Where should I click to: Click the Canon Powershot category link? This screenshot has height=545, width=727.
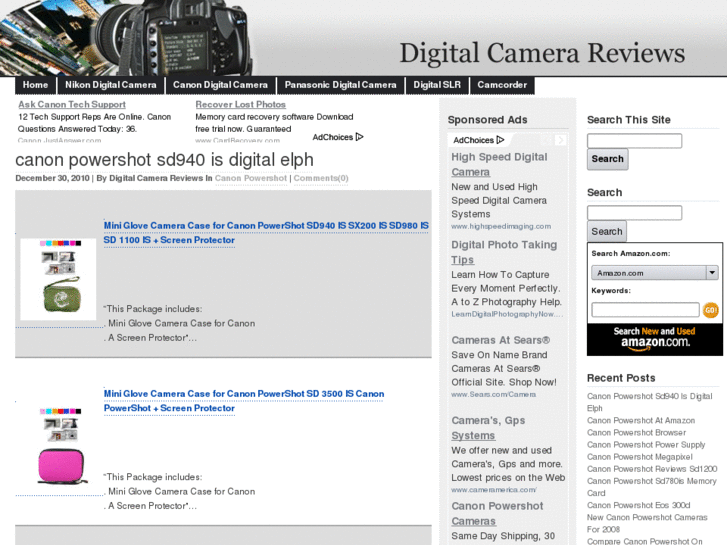251,178
